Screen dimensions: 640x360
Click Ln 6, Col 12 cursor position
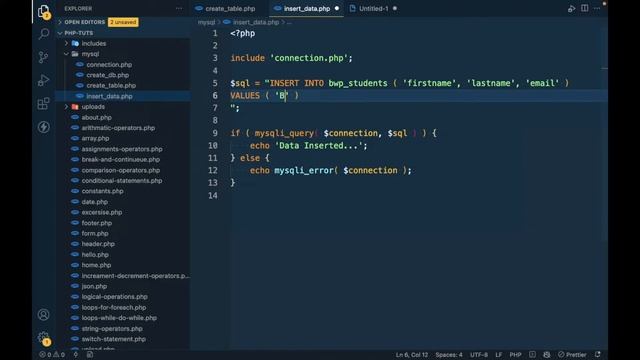click(x=412, y=354)
